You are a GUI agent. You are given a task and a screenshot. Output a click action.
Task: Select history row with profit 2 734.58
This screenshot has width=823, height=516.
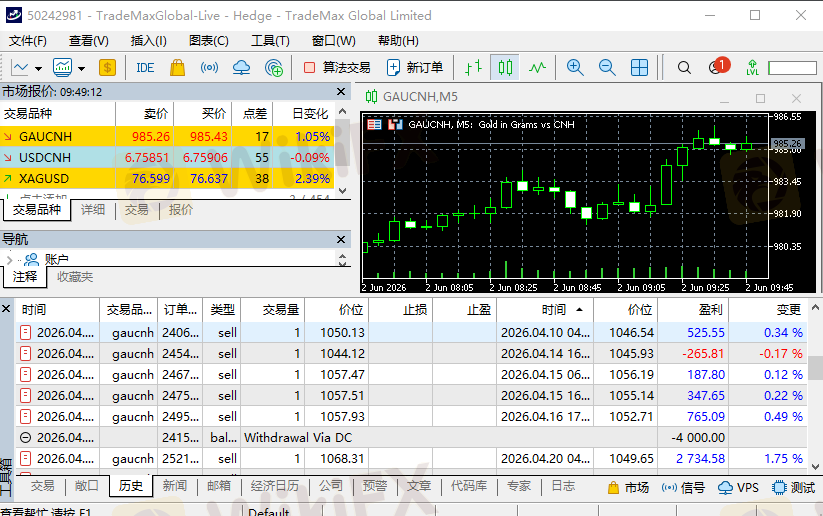[x=411, y=458]
